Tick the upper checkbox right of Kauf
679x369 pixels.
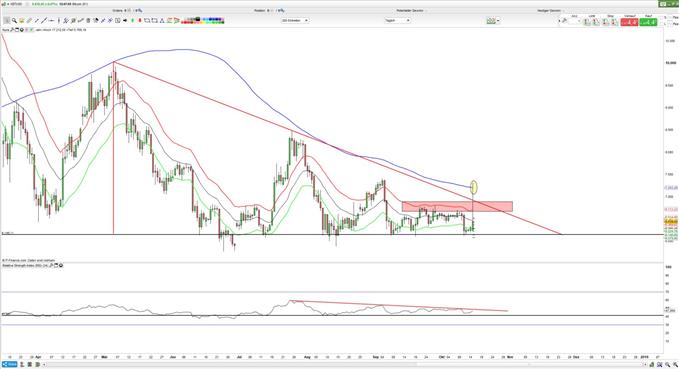669,17
